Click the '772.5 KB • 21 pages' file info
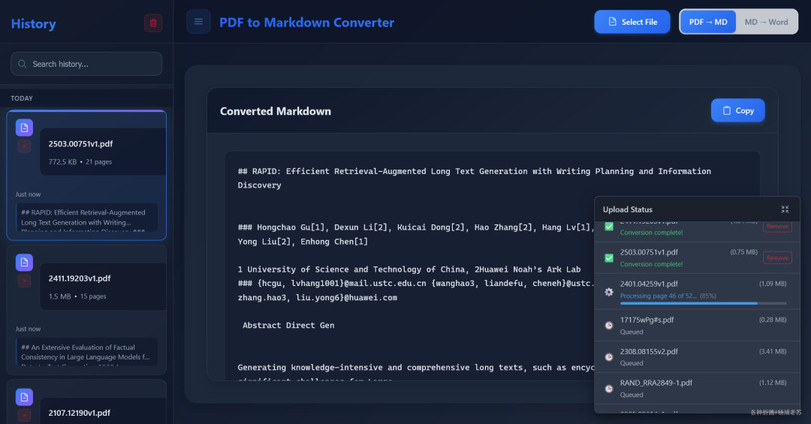811x424 pixels. (80, 162)
